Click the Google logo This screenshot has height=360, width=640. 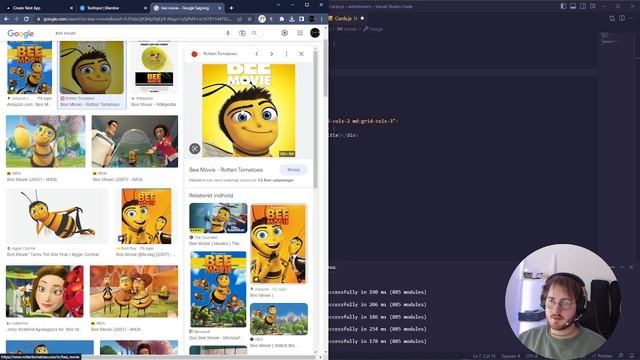coord(20,34)
